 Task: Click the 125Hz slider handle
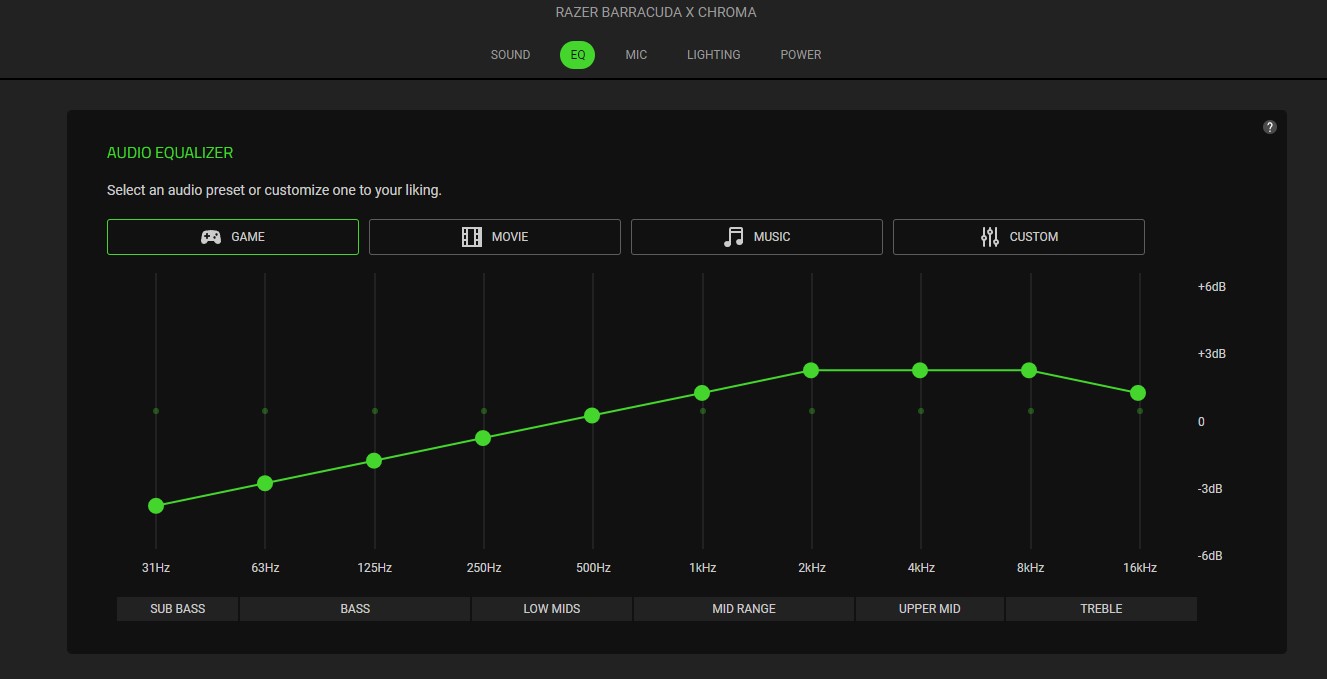pos(374,461)
